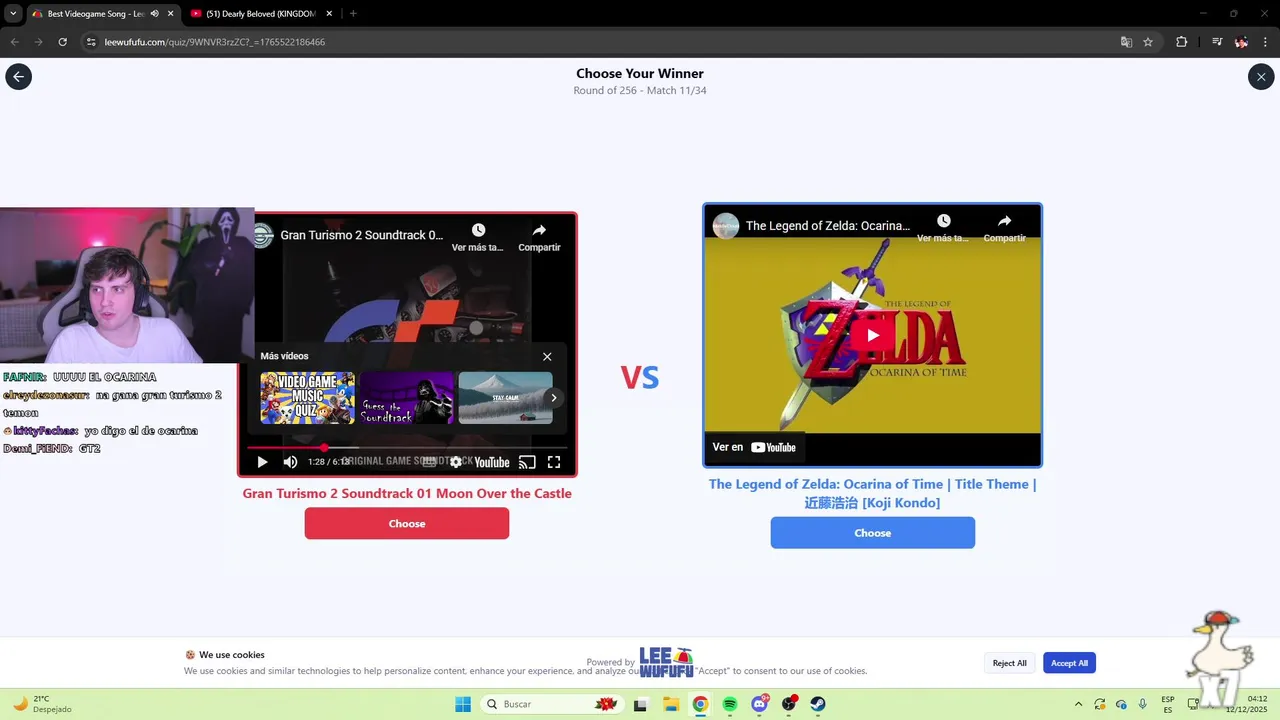The width and height of the screenshot is (1280, 720).
Task: Reject all cookies
Action: coord(1009,663)
